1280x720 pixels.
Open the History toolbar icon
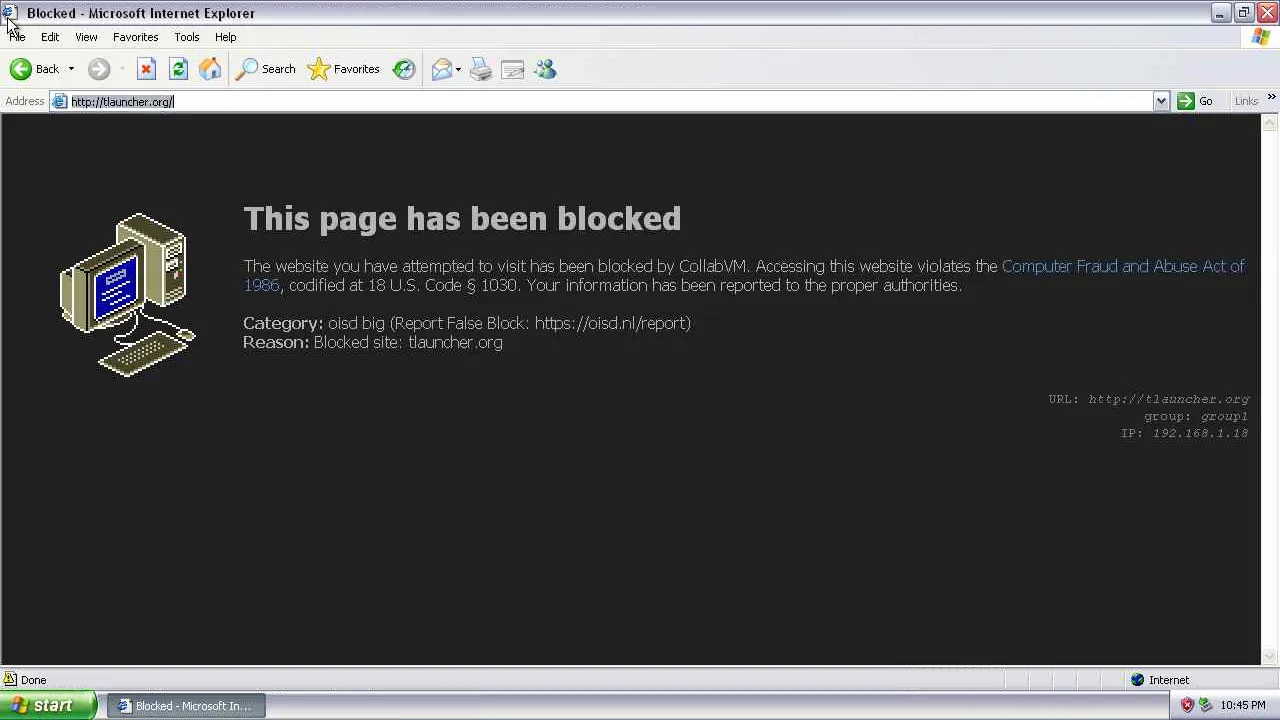pos(404,69)
